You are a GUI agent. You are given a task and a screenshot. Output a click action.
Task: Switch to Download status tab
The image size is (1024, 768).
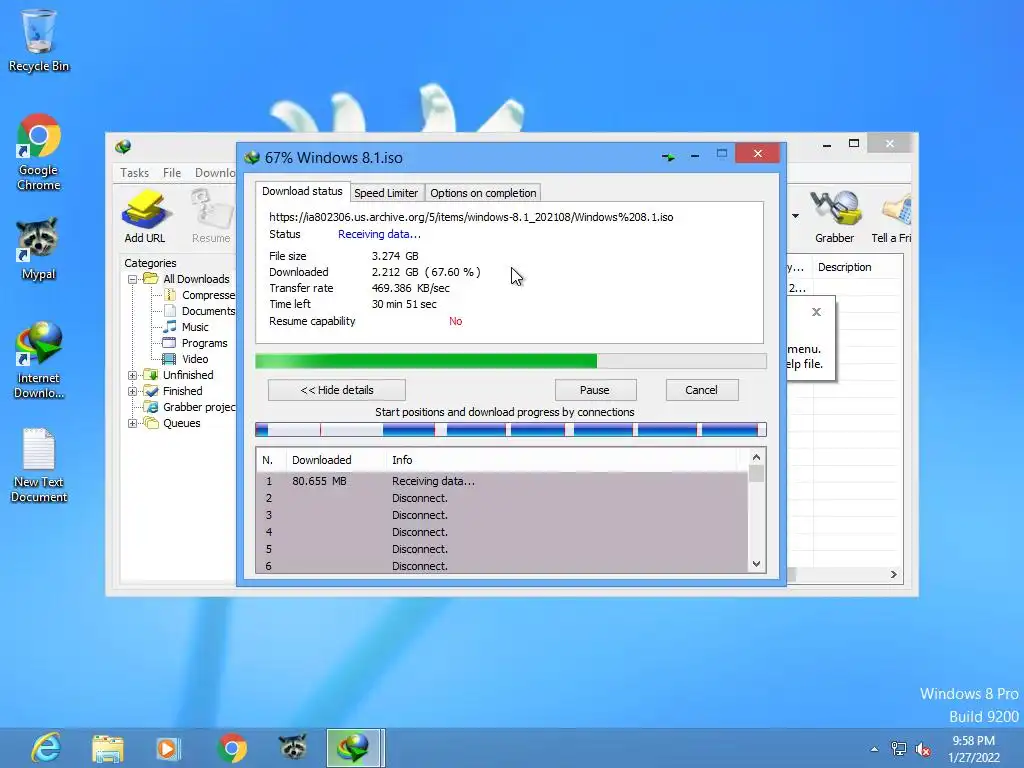coord(302,191)
